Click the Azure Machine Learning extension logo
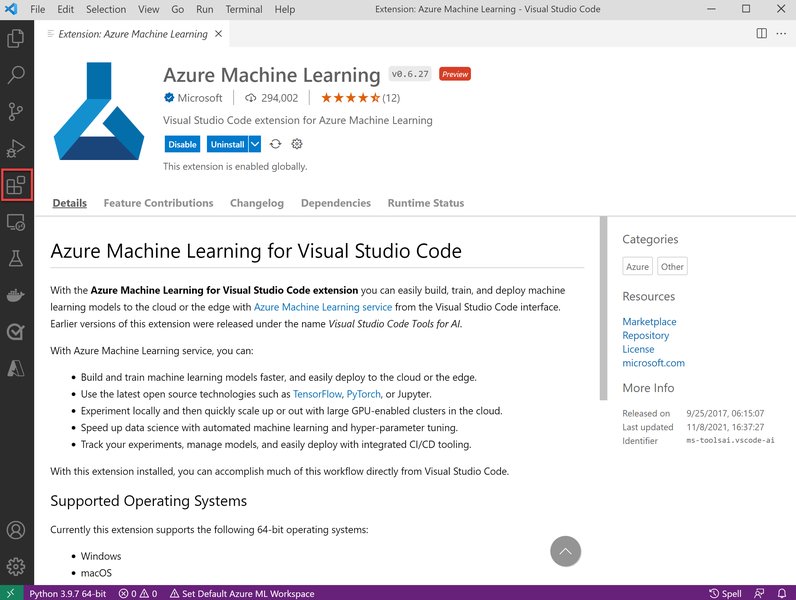This screenshot has width=796, height=600. click(99, 111)
